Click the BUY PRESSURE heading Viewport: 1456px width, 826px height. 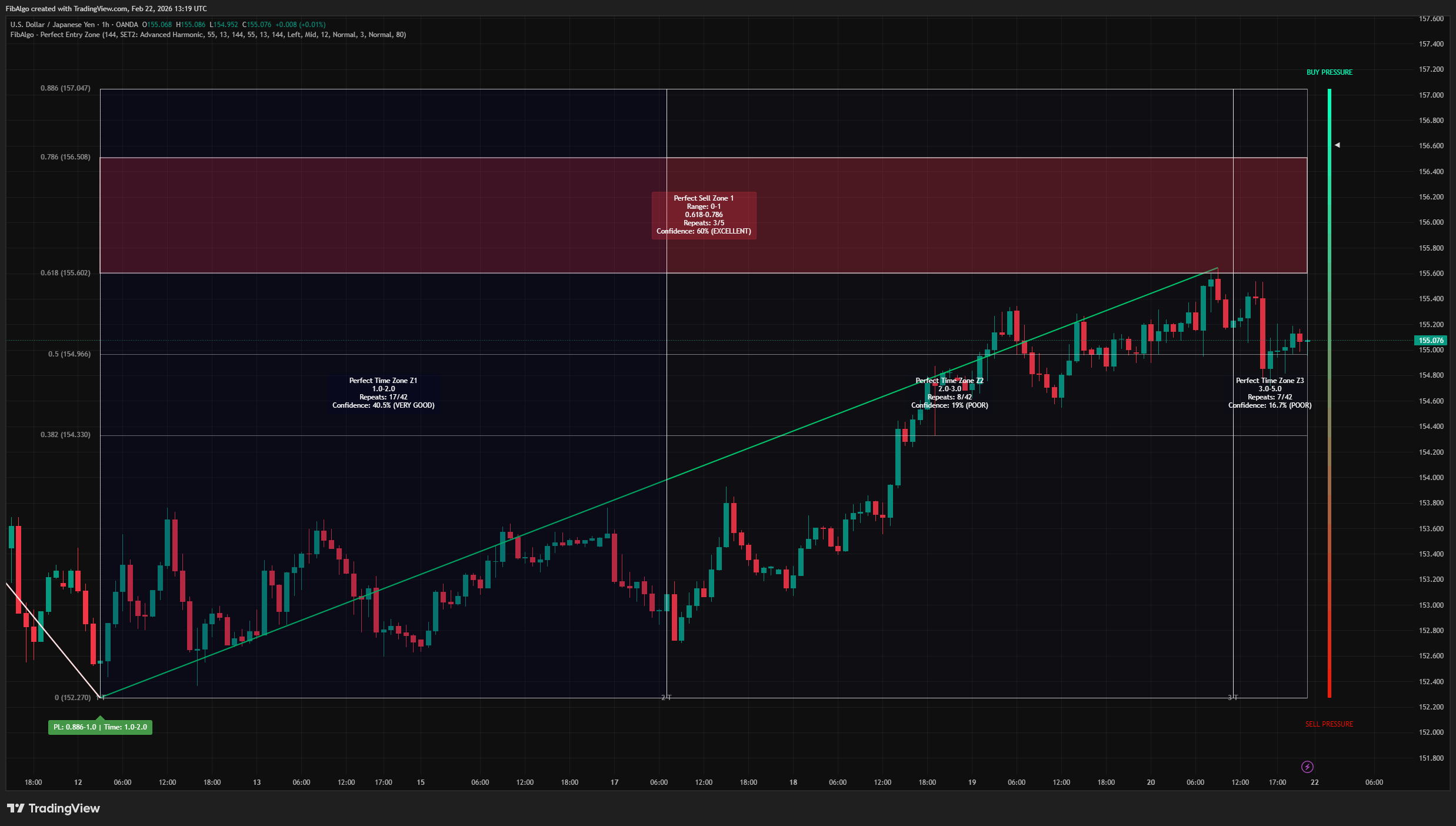pyautogui.click(x=1329, y=72)
